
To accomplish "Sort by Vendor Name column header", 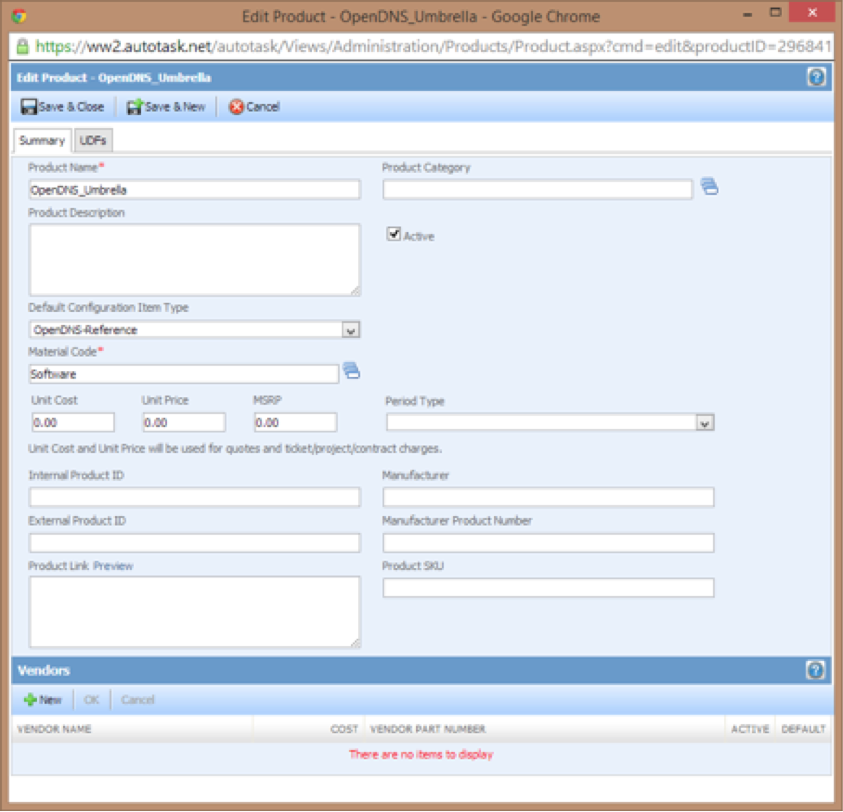I will coord(54,729).
